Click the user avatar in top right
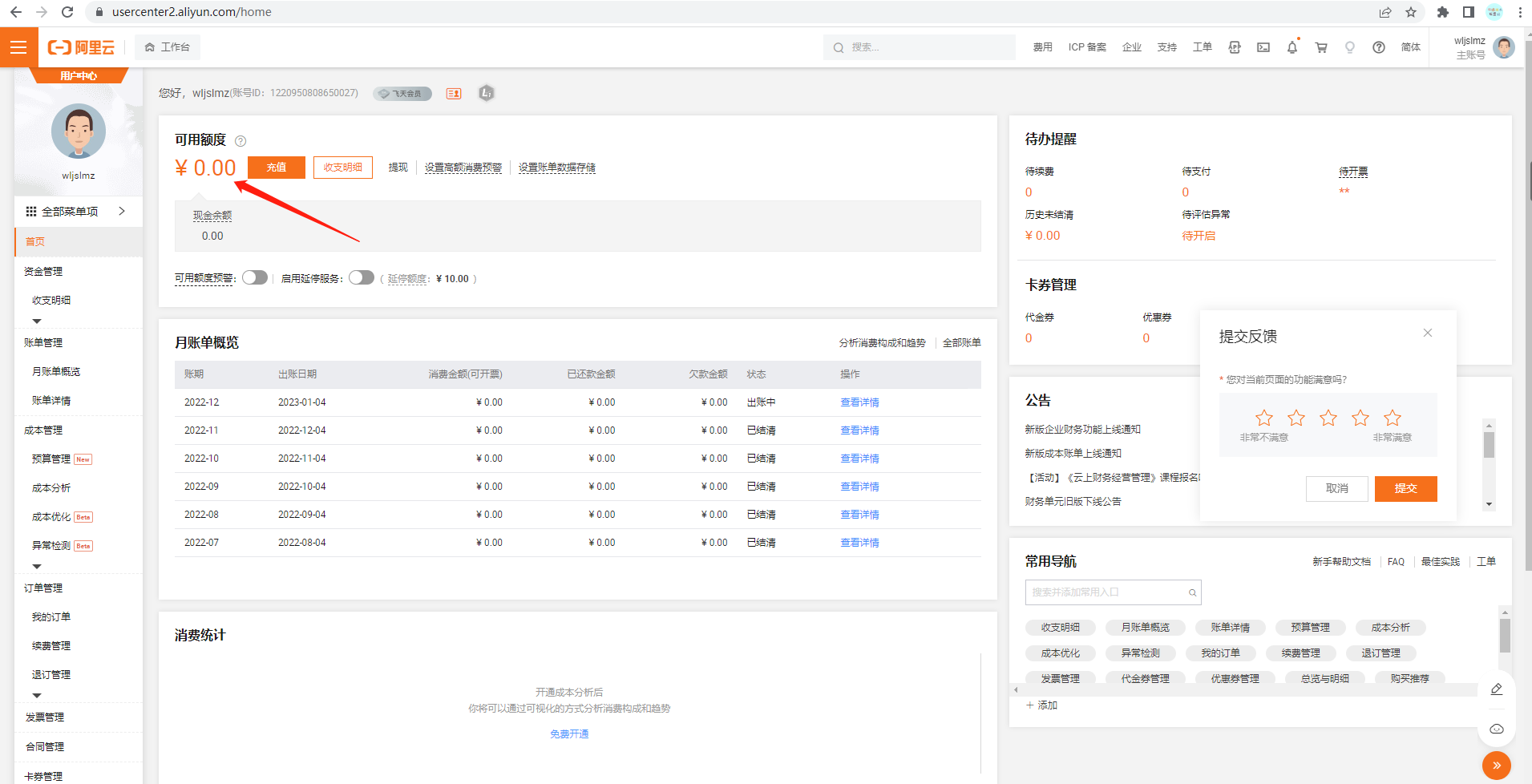The image size is (1532, 784). [x=1504, y=47]
